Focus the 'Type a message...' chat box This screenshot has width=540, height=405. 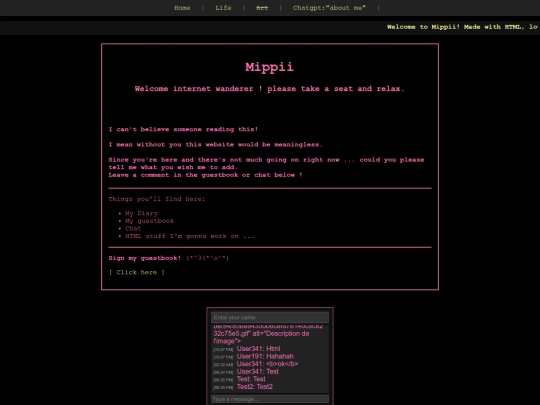(x=270, y=399)
